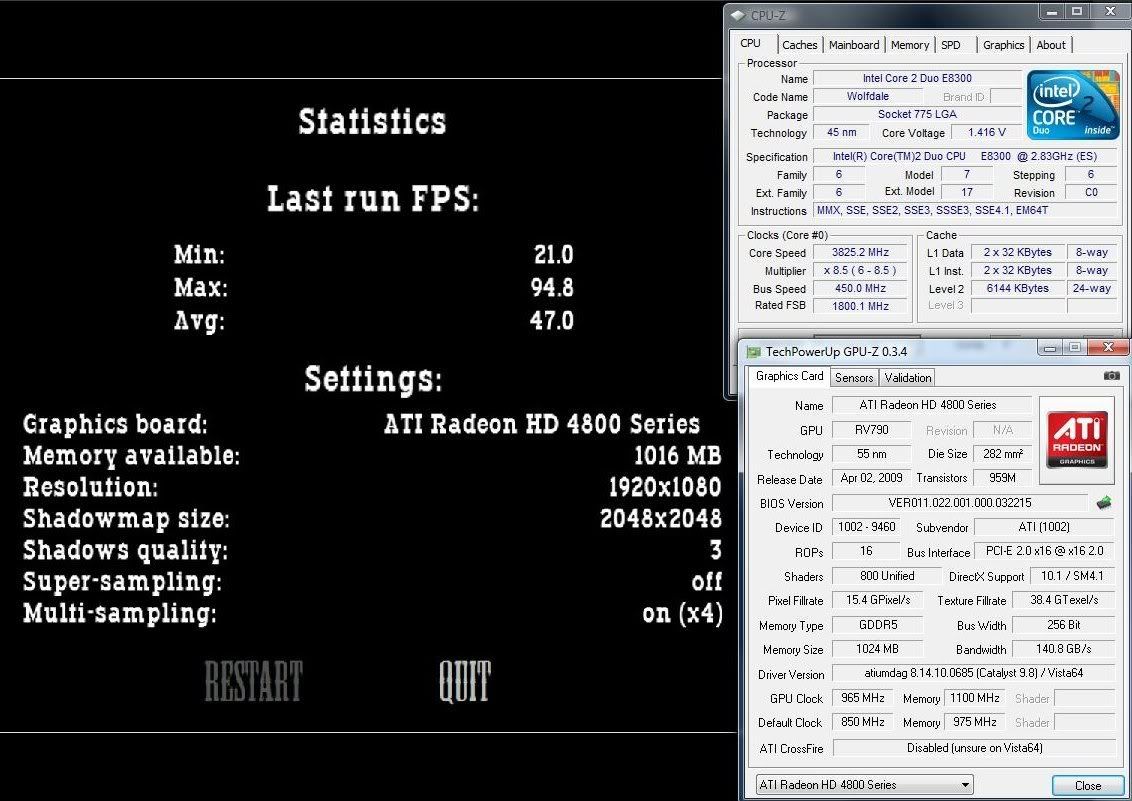
Task: Click the processor name Intel Core 2 Duo E8300
Action: 917,78
